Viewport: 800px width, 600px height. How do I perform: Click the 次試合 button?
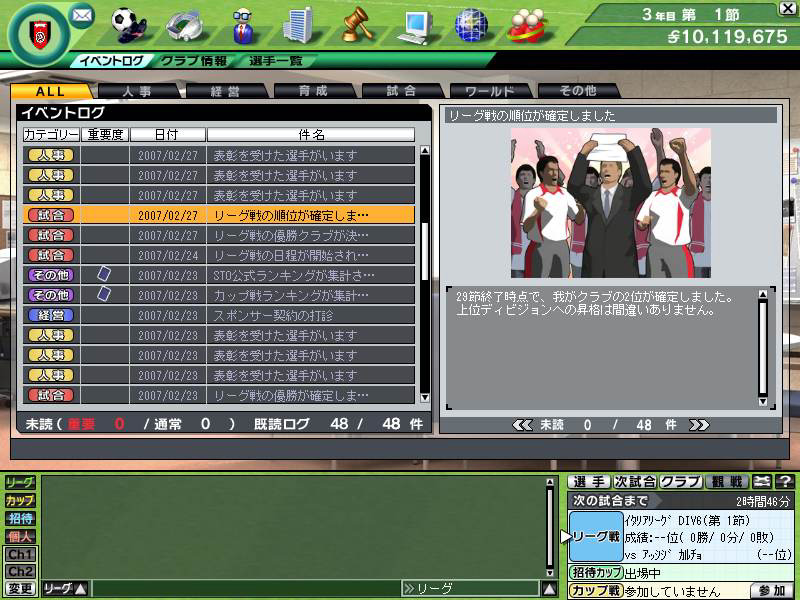[x=635, y=482]
